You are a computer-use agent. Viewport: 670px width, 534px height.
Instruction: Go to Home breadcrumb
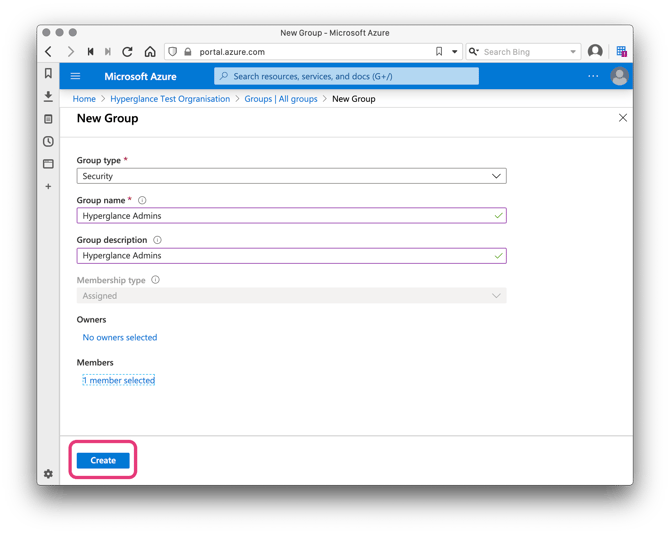click(x=84, y=99)
